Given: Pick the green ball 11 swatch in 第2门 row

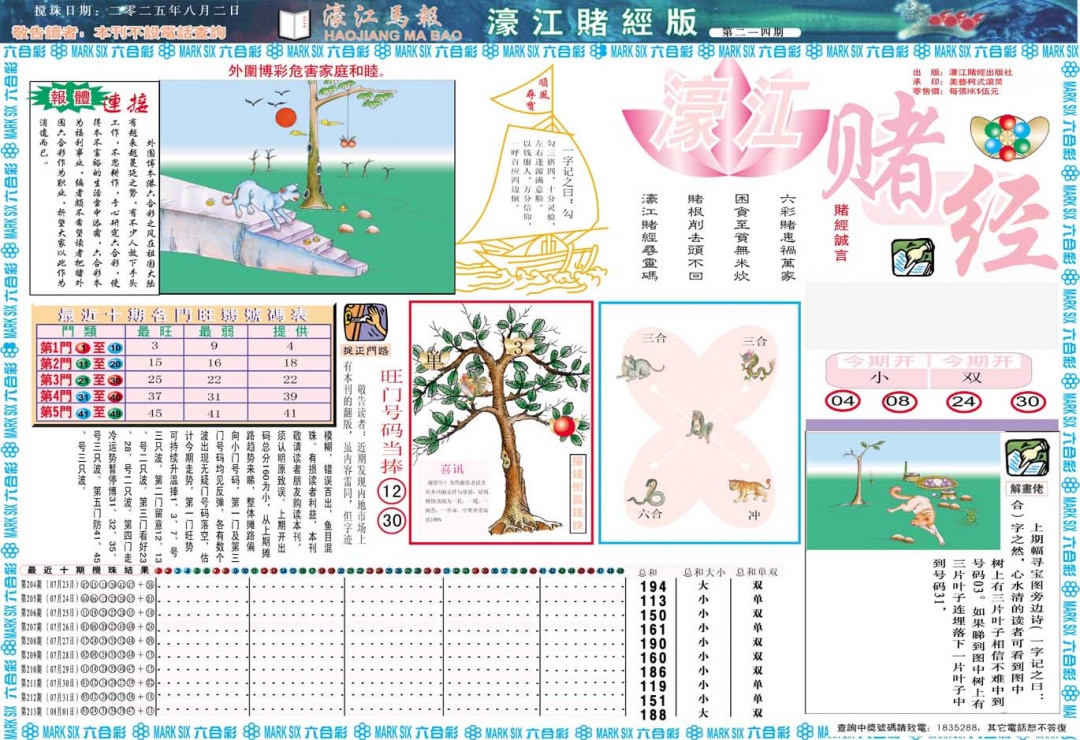Looking at the screenshot, I should (82, 364).
